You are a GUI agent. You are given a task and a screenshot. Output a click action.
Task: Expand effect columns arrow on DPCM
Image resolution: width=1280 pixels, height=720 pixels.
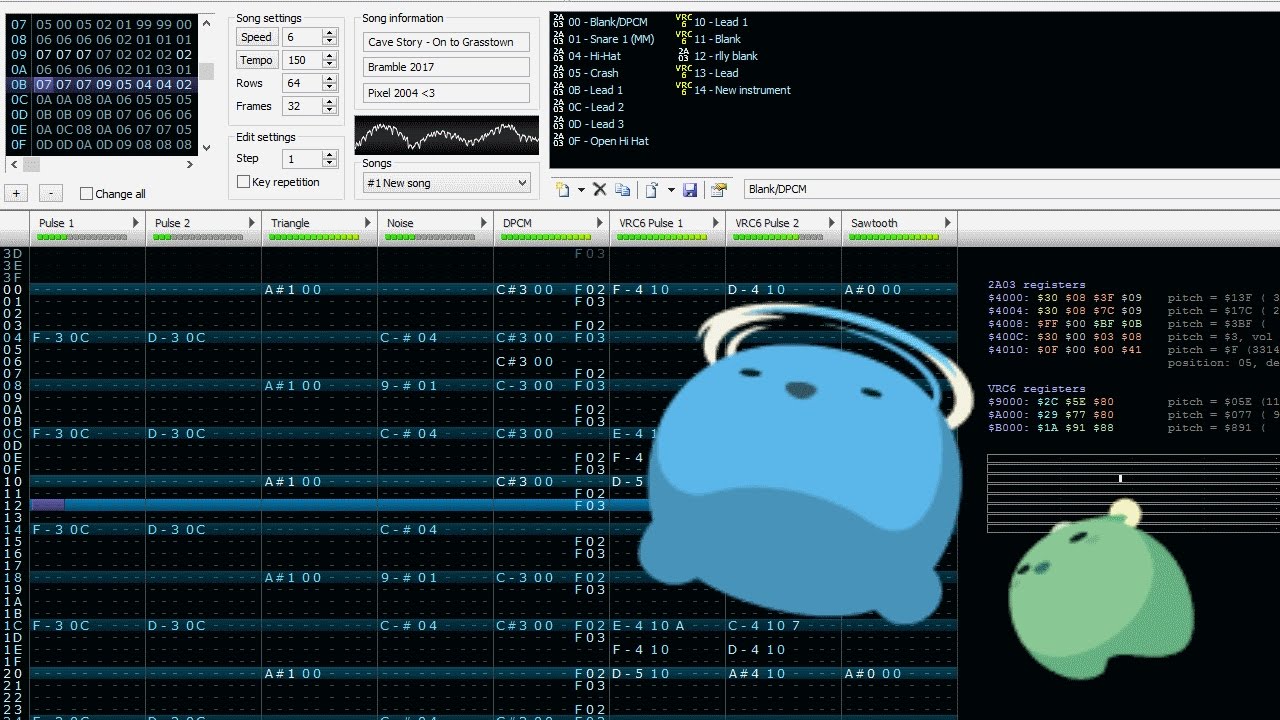point(600,223)
